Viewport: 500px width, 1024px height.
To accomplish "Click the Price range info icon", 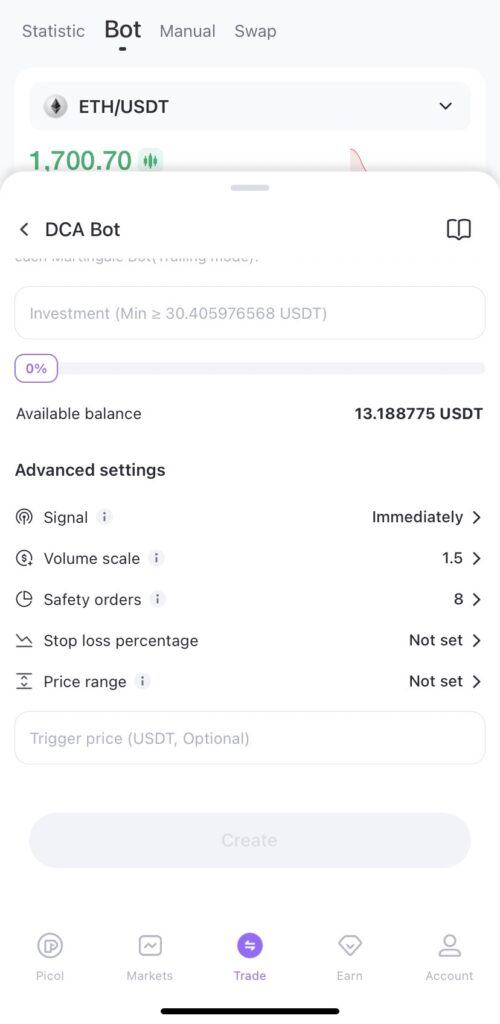I will click(x=142, y=682).
